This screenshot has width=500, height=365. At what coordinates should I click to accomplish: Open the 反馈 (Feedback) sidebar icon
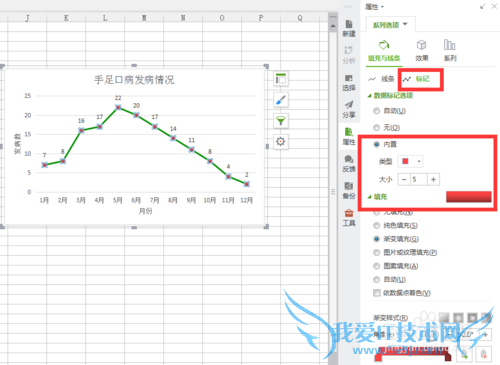coord(349,164)
